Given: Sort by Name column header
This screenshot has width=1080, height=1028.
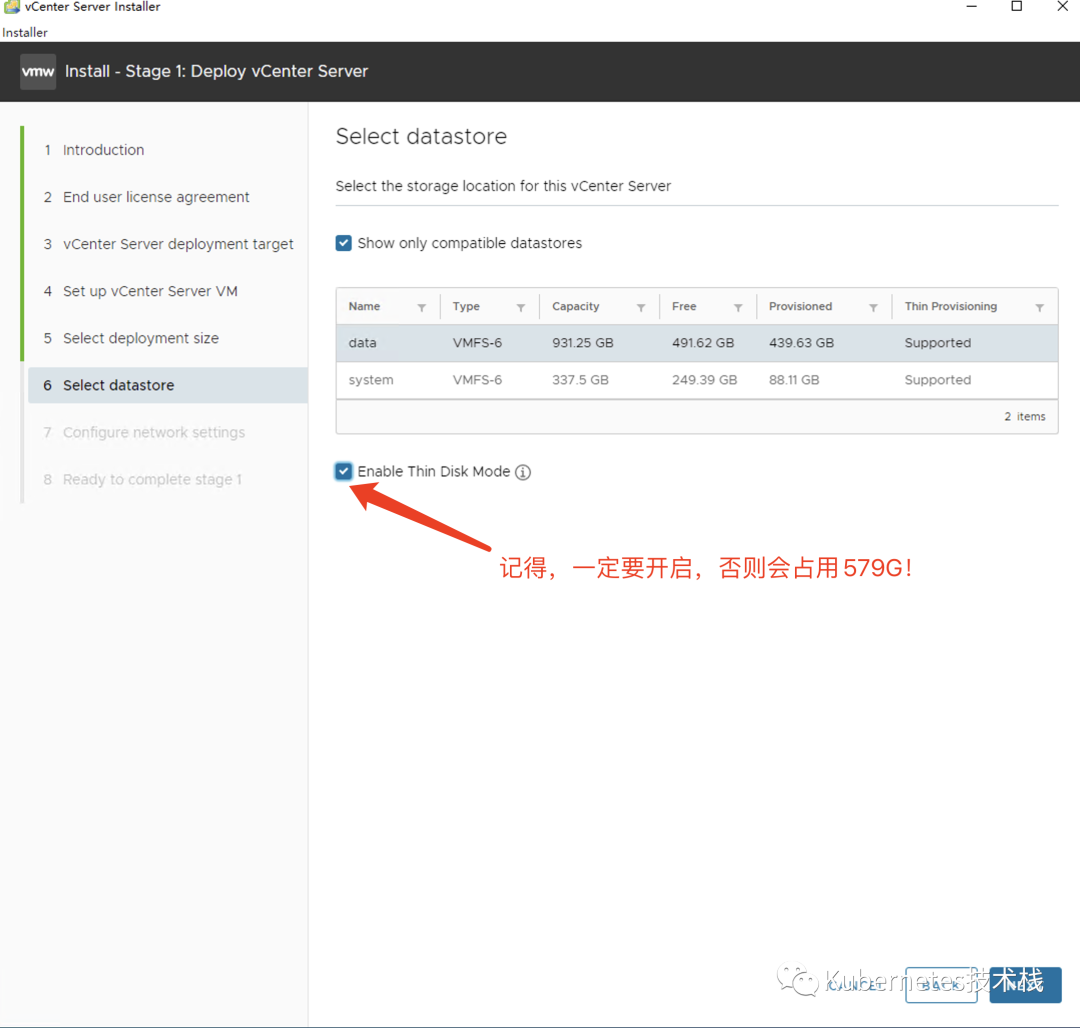Looking at the screenshot, I should point(364,306).
